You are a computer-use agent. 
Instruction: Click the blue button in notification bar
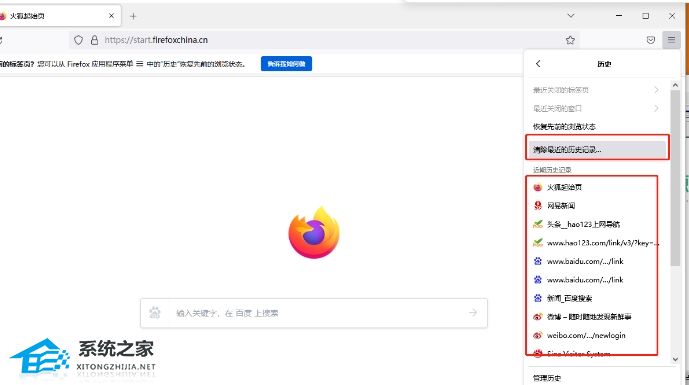(286, 64)
